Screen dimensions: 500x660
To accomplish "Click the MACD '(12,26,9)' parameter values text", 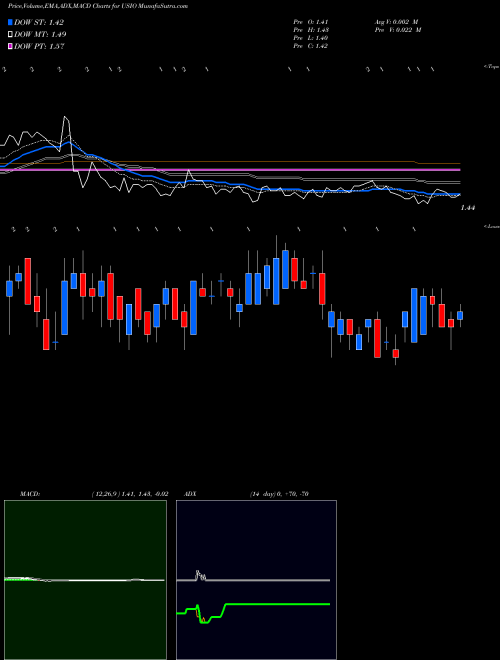I will coord(130,494).
